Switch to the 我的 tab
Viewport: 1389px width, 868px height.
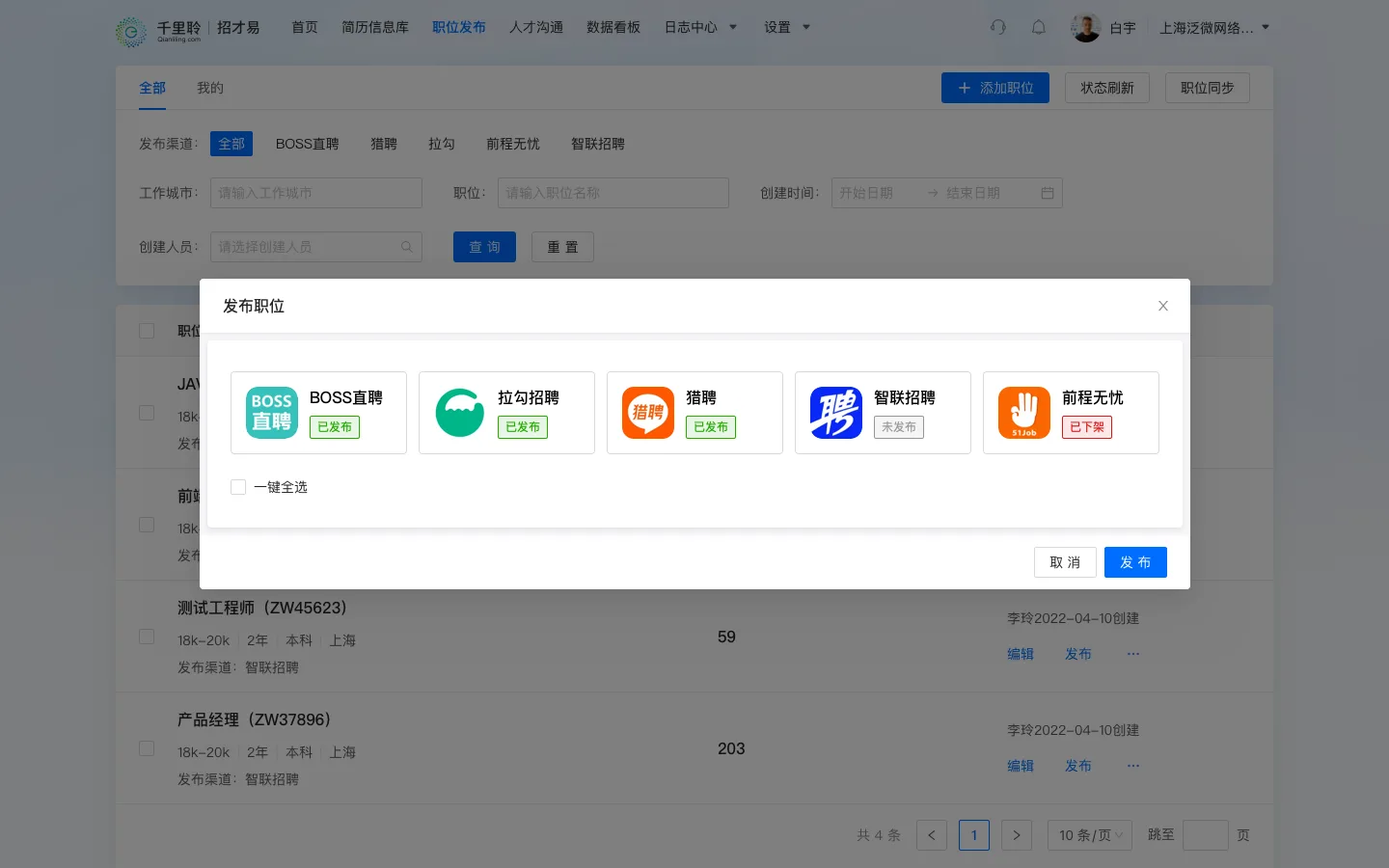click(x=210, y=88)
